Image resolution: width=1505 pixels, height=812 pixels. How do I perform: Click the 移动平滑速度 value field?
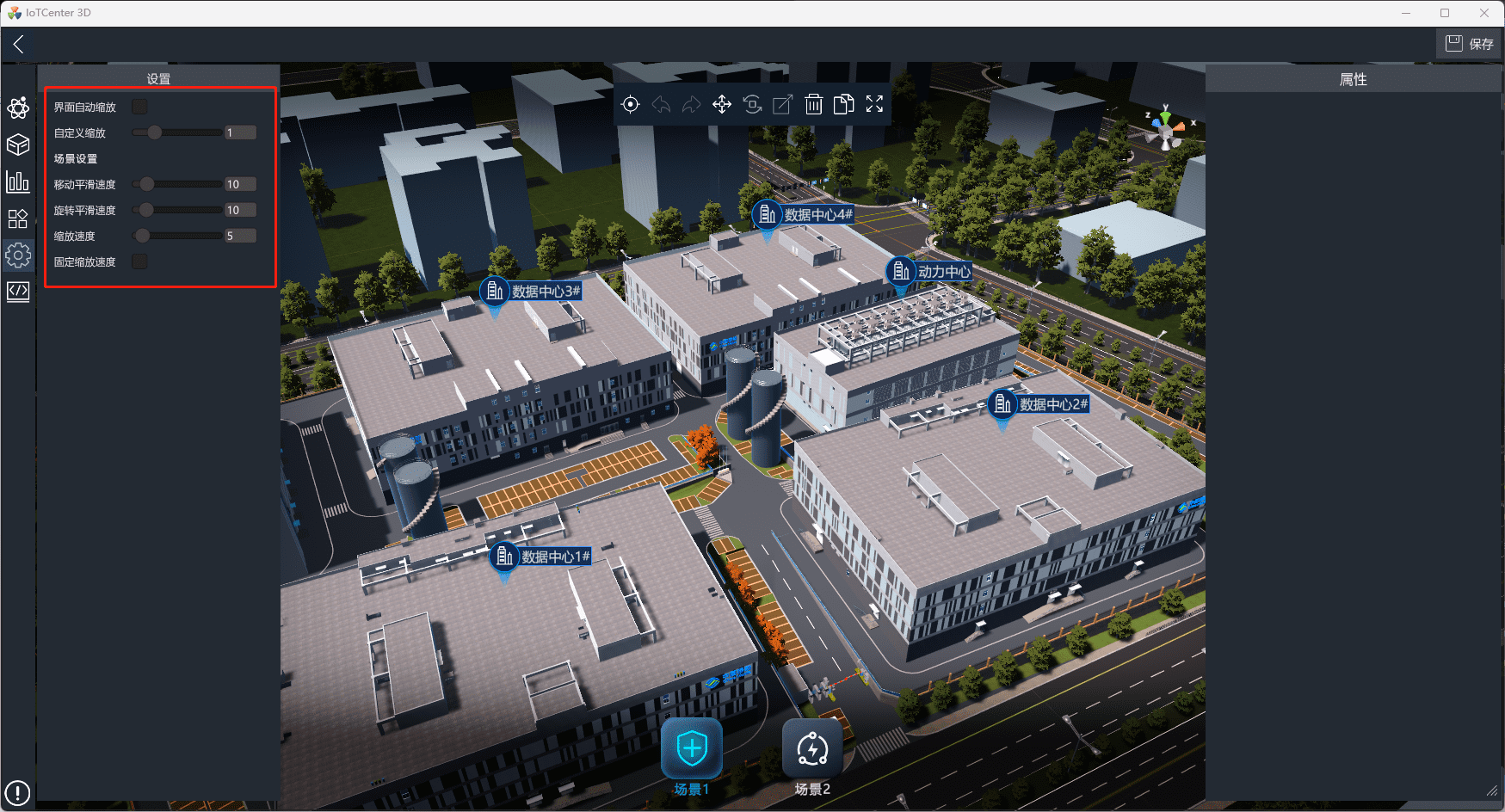click(240, 184)
